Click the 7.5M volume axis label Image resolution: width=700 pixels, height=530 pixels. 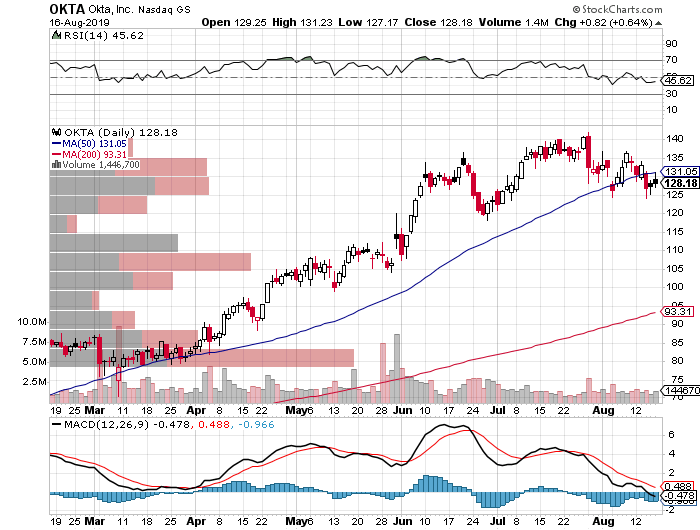[x=34, y=342]
